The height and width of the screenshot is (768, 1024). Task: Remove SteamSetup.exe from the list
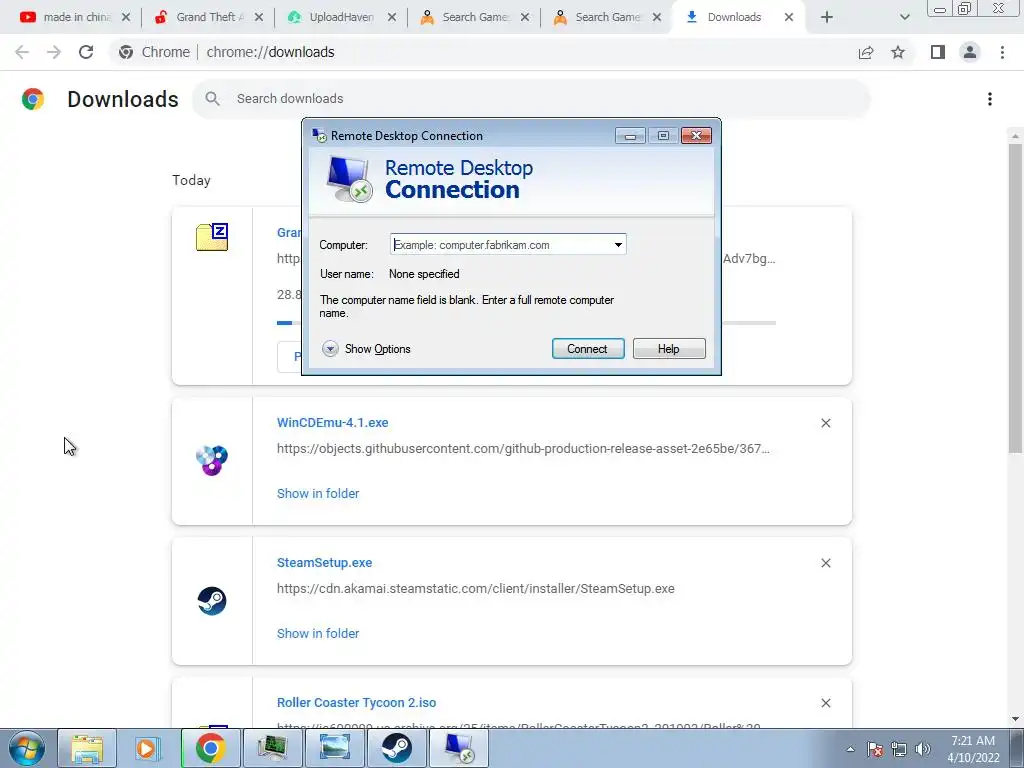point(825,563)
